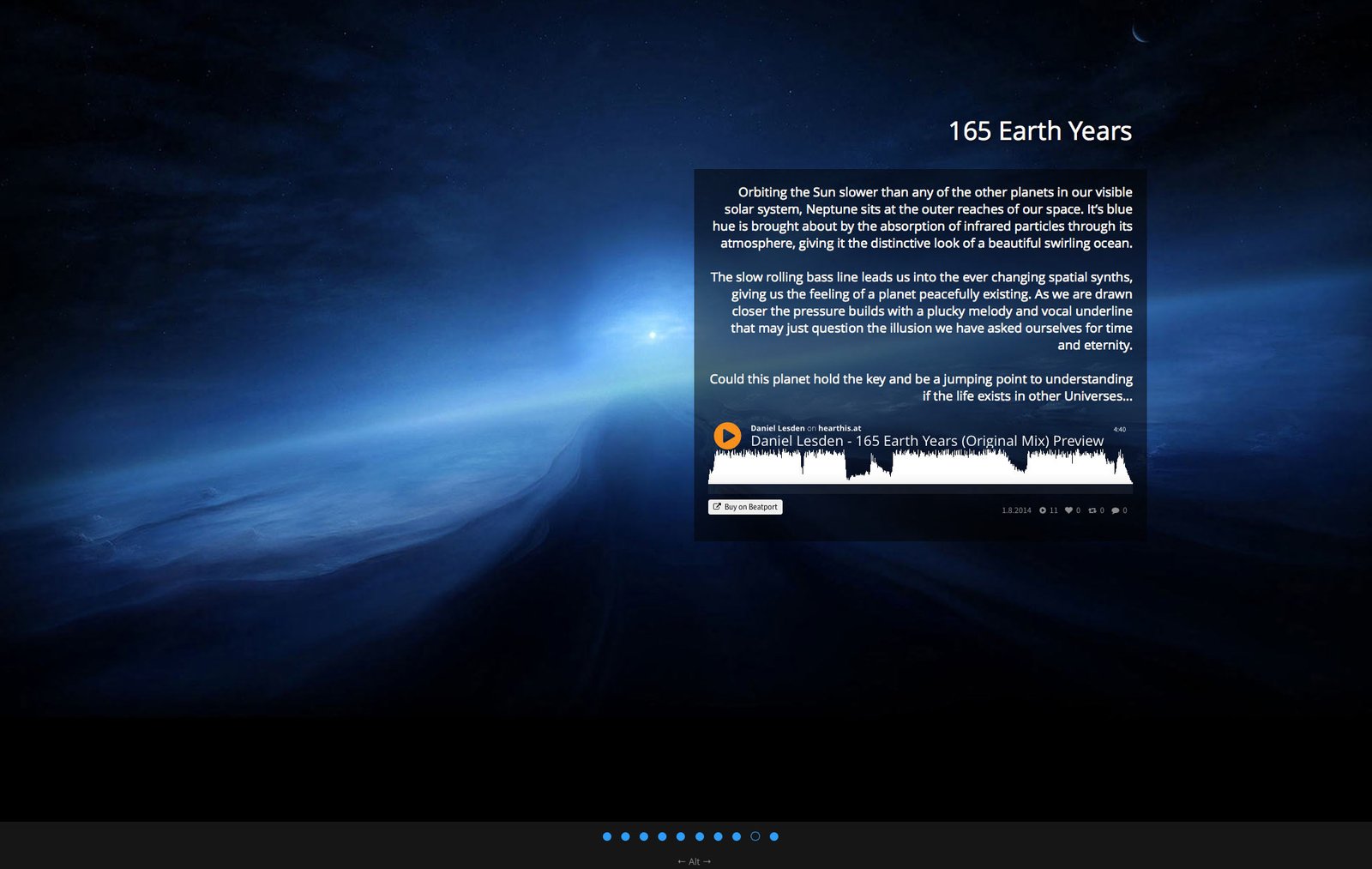This screenshot has width=1372, height=869.
Task: Go to the third slide dot
Action: click(644, 836)
